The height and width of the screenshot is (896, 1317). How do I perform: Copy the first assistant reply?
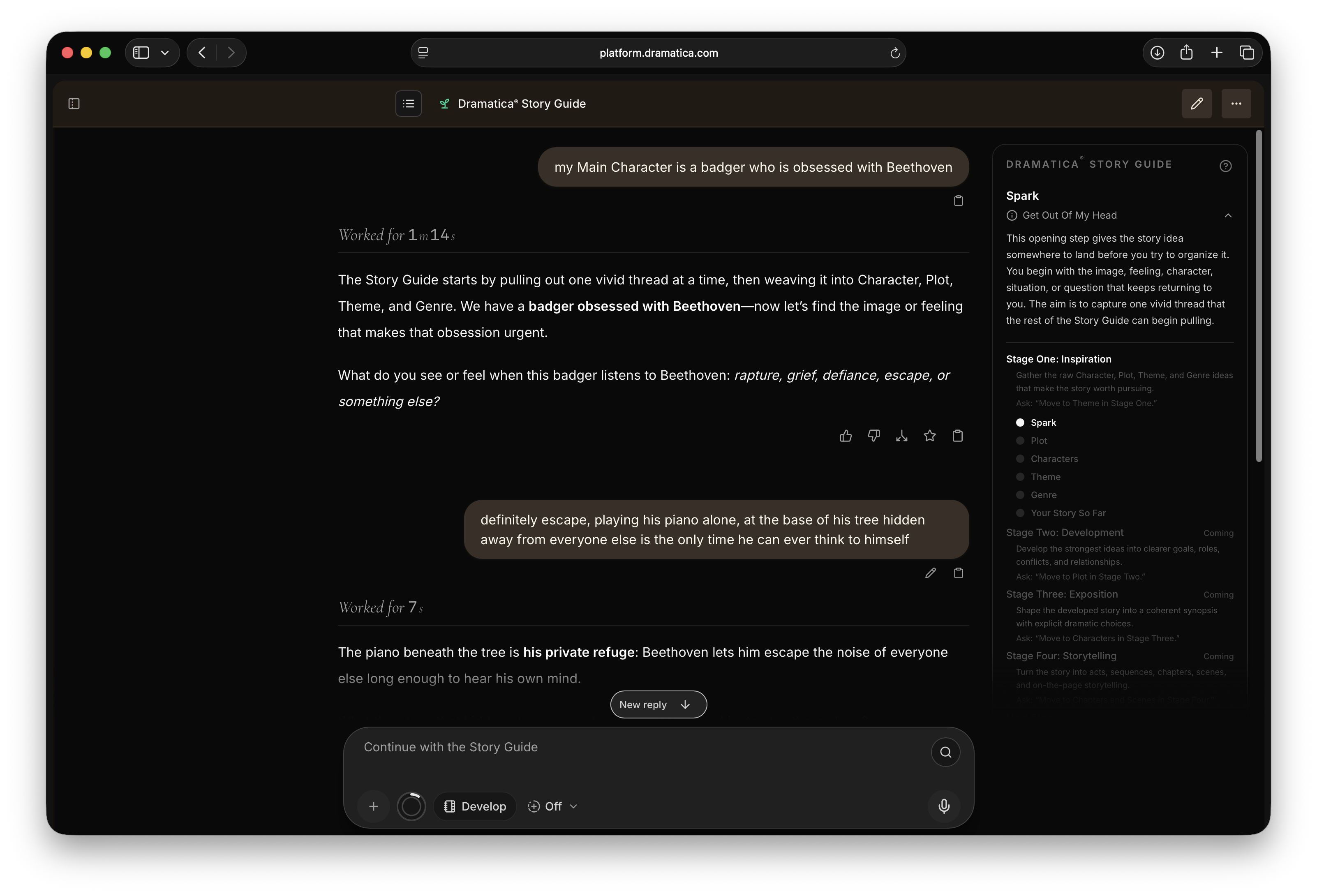pos(958,436)
